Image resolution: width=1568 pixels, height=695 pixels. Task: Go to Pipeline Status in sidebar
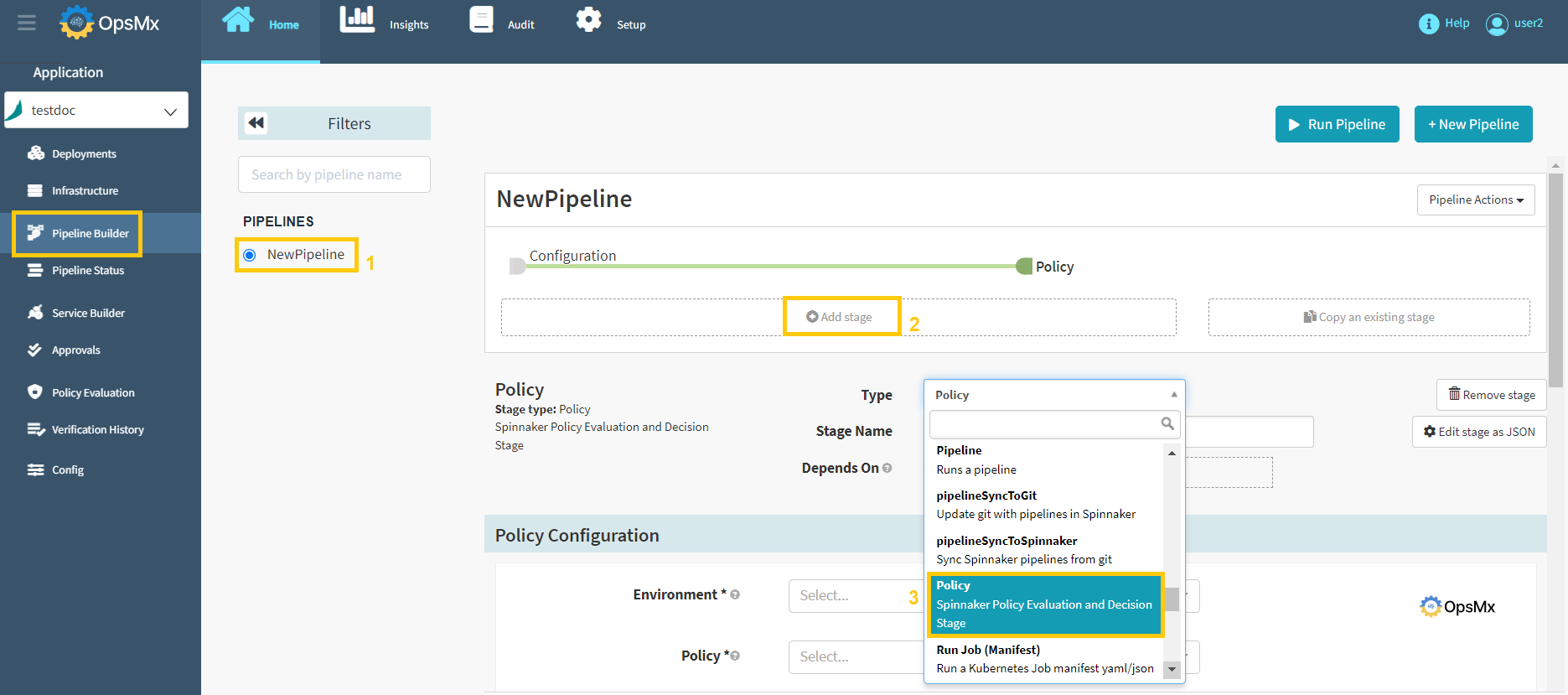coord(87,271)
